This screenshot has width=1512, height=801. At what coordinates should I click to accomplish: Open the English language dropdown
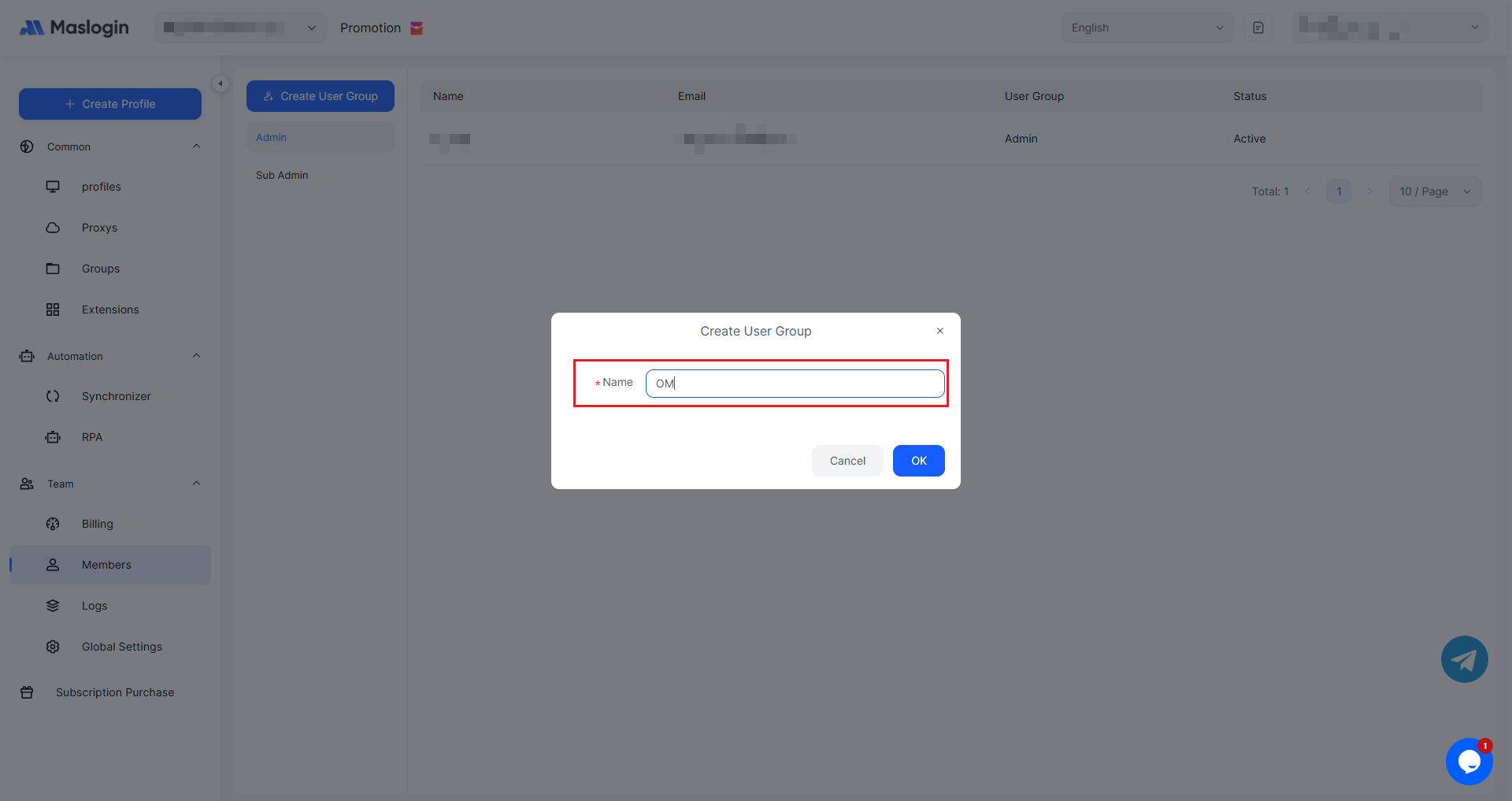click(x=1147, y=28)
